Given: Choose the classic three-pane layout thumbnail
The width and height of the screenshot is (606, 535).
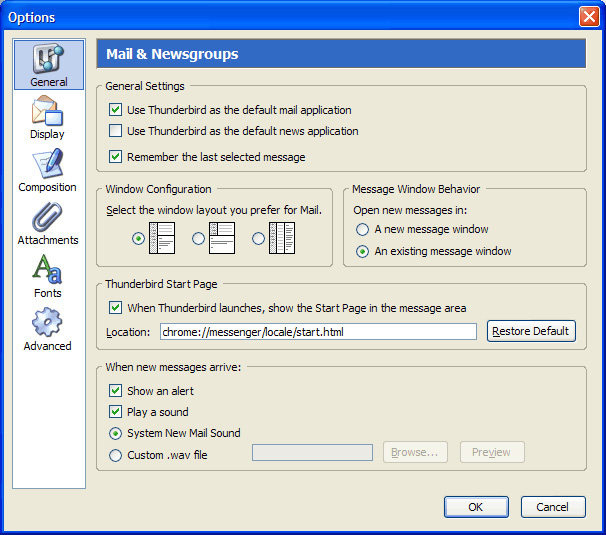Looking at the screenshot, I should pyautogui.click(x=162, y=238).
